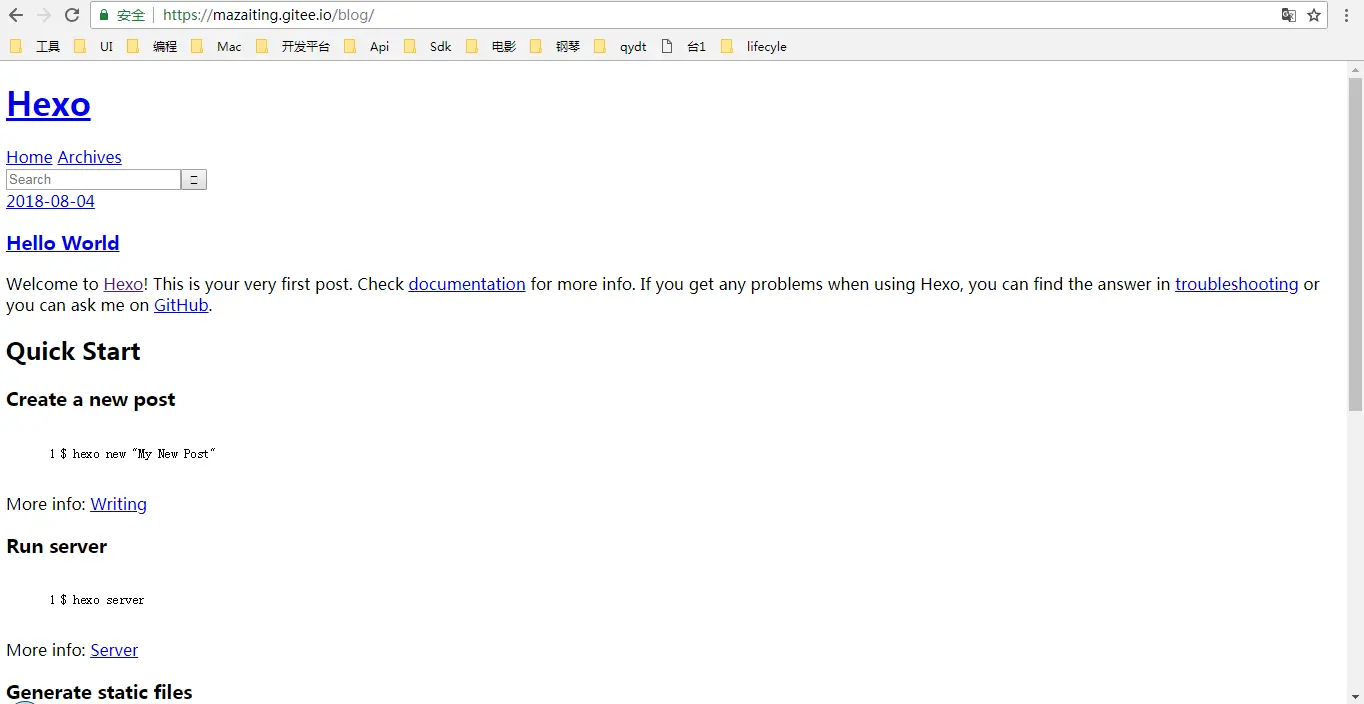The height and width of the screenshot is (704, 1364).
Task: Focus the Search input box
Action: 93,179
